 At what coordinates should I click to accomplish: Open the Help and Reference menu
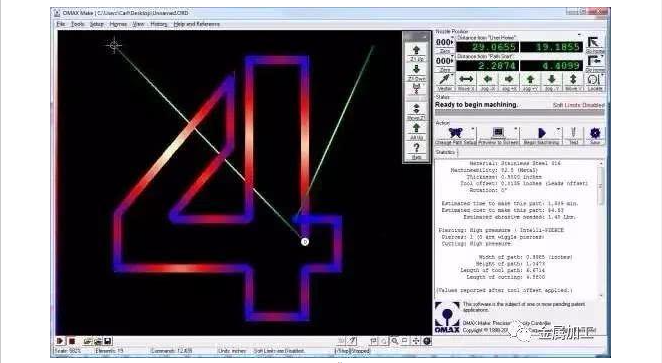pyautogui.click(x=197, y=24)
